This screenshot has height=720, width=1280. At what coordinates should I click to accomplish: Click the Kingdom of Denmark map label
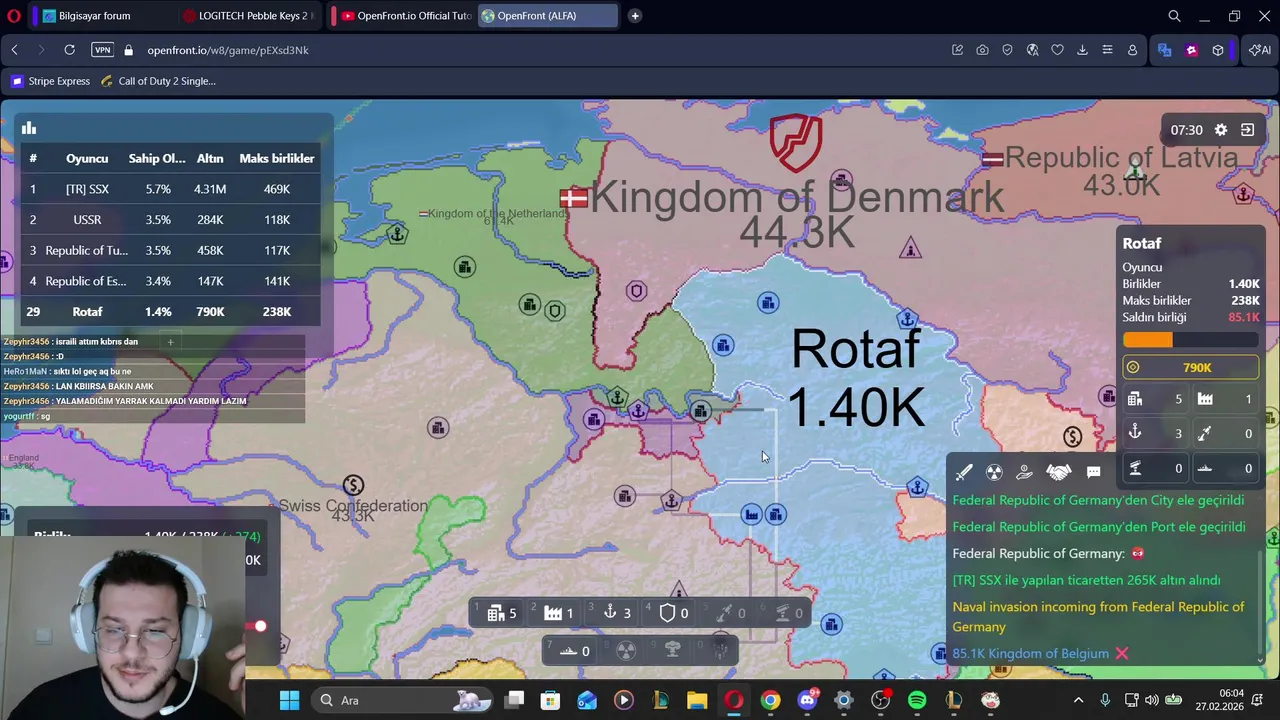click(x=796, y=197)
